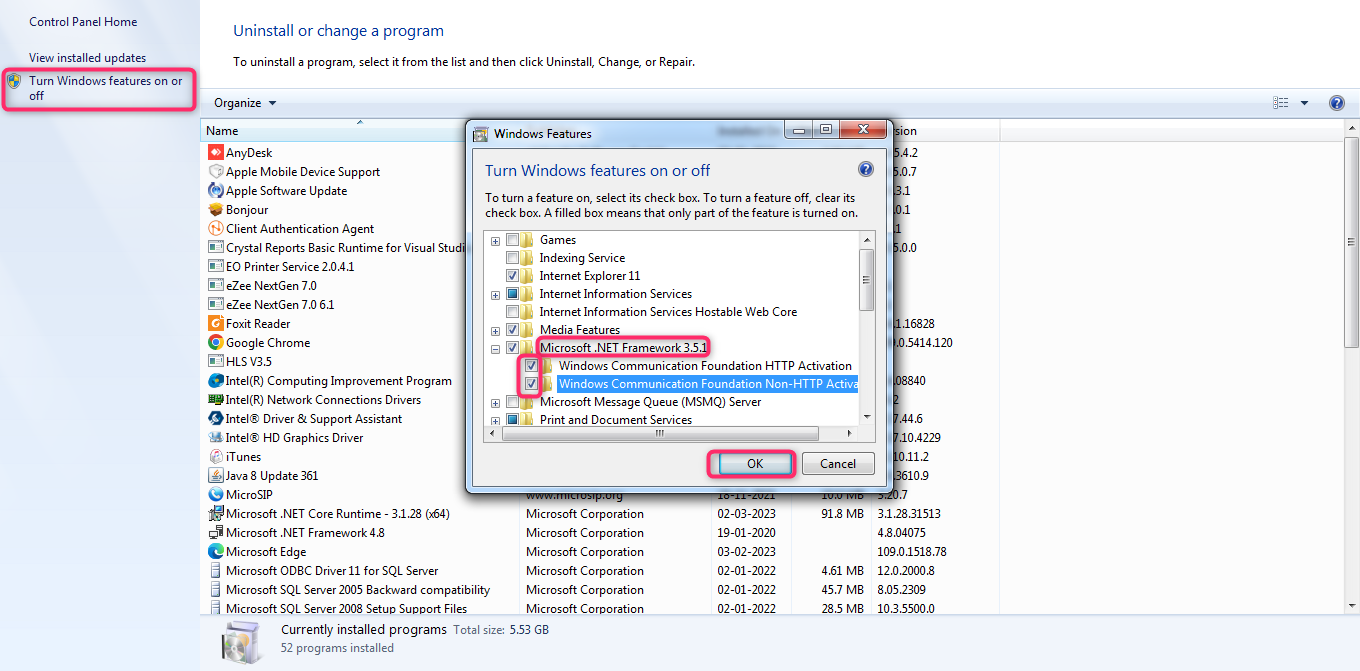Image resolution: width=1360 pixels, height=671 pixels.
Task: Expand the Games feature node
Action: point(495,240)
